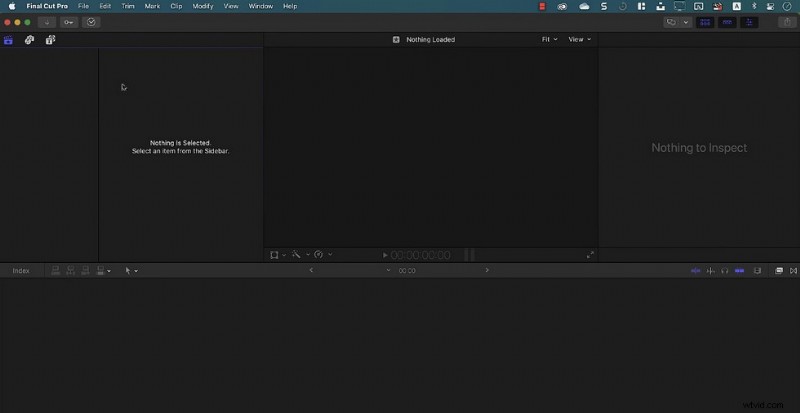The height and width of the screenshot is (413, 800).
Task: Go forward in timeline history arrow
Action: (487, 270)
